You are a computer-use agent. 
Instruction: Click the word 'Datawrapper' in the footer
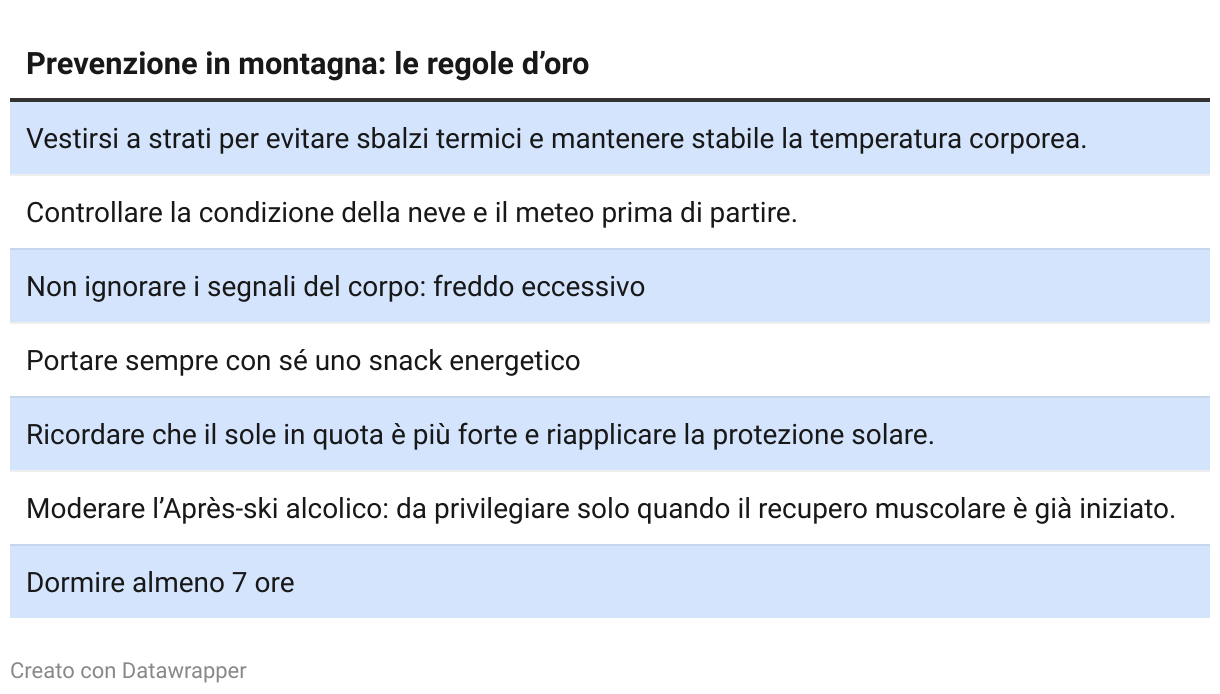point(184,670)
